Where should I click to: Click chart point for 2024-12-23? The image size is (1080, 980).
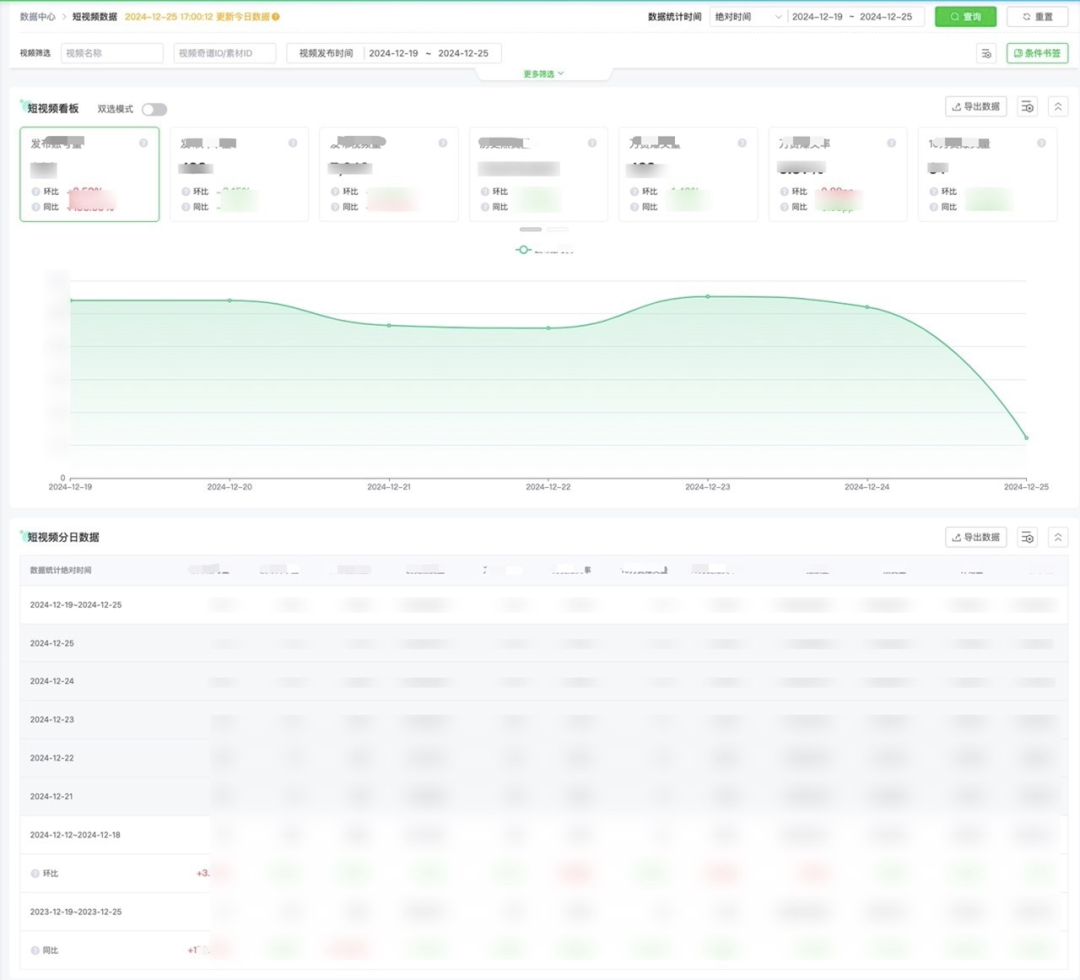pyautogui.click(x=707, y=297)
